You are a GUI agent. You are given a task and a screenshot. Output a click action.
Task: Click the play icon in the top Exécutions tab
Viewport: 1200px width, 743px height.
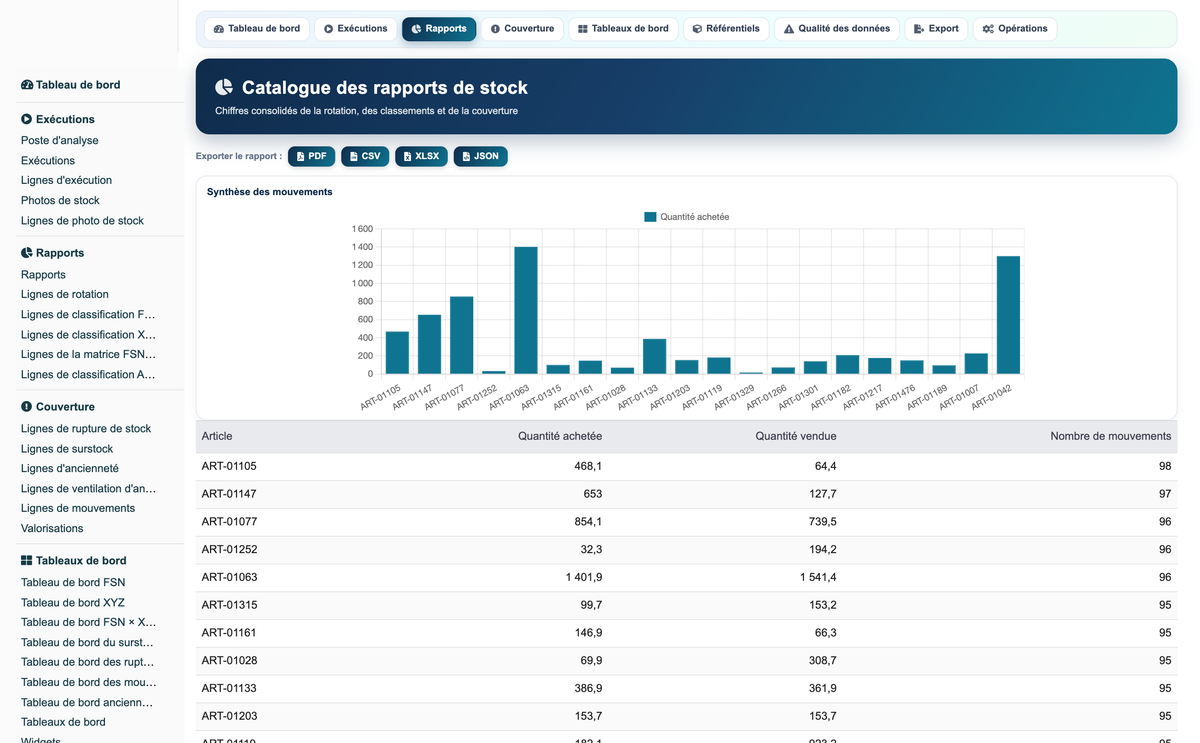(328, 29)
